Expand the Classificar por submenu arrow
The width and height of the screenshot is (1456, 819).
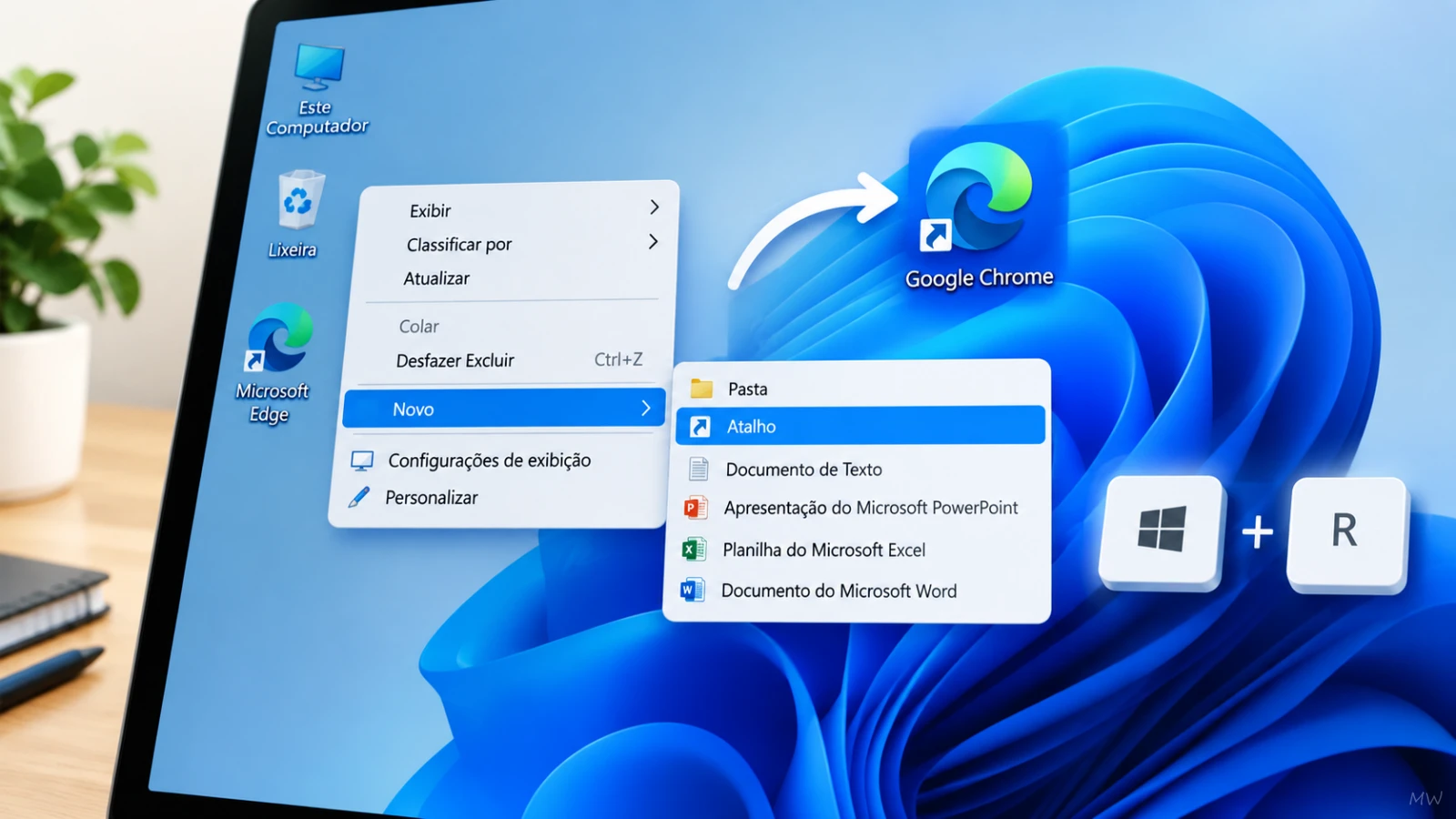[652, 241]
